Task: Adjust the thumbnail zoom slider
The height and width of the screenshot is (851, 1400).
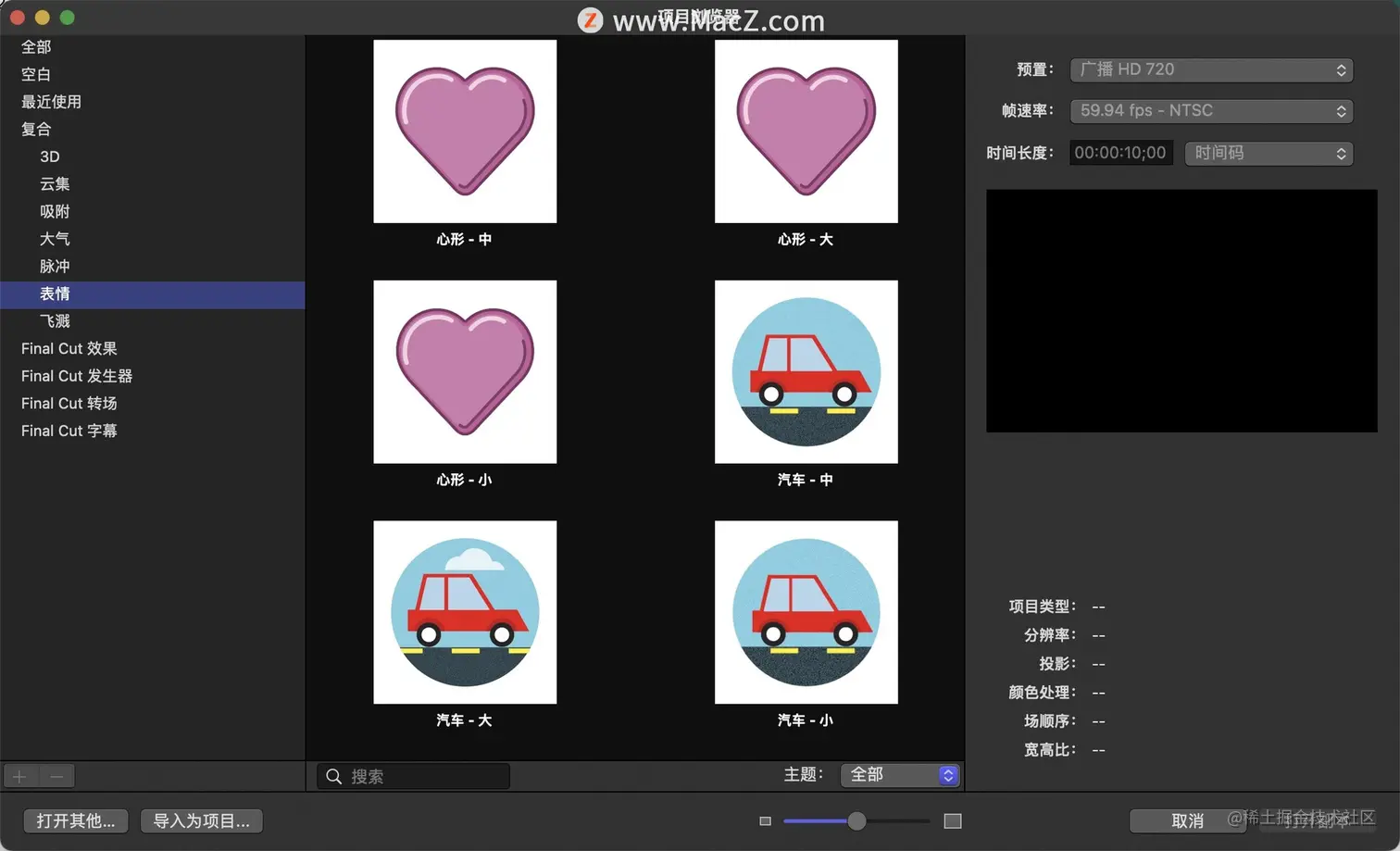Action: [856, 820]
